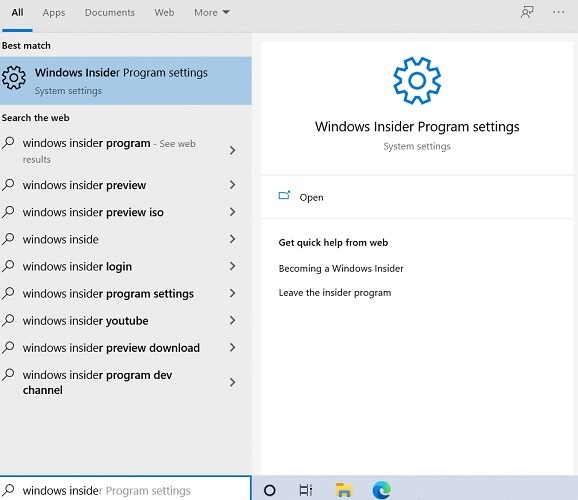
Task: Open the More dropdown menu
Action: pos(212,13)
